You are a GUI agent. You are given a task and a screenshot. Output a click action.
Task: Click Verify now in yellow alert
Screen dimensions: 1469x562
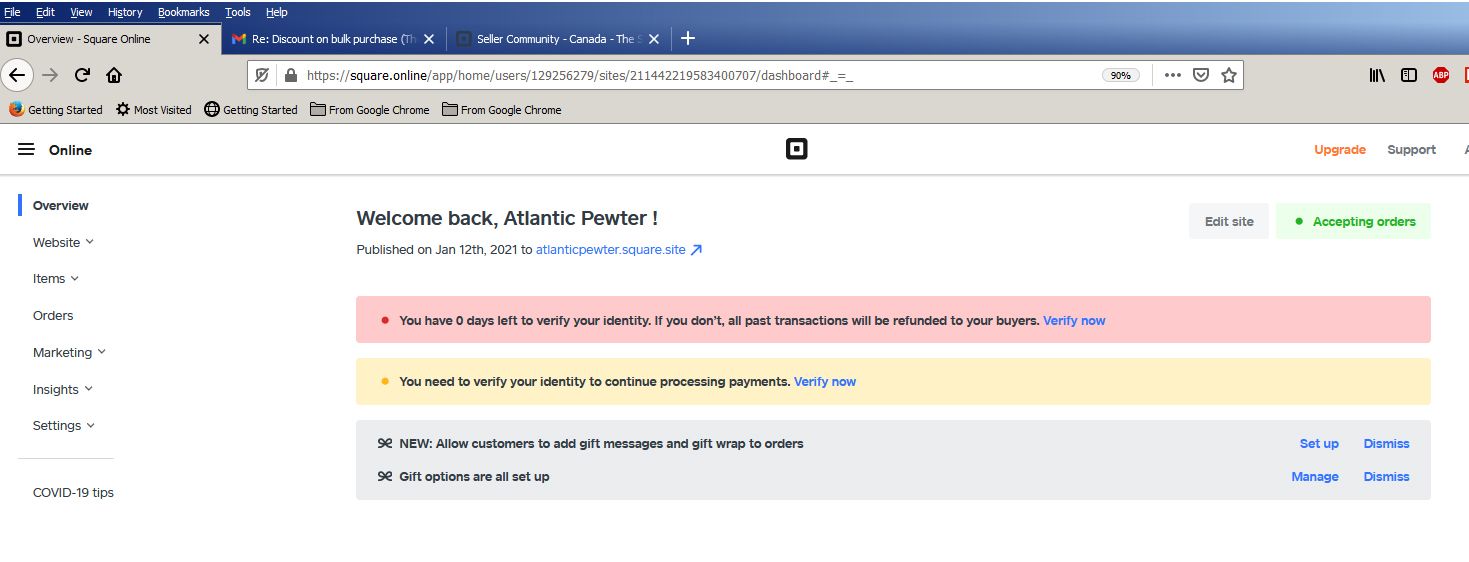tap(825, 382)
